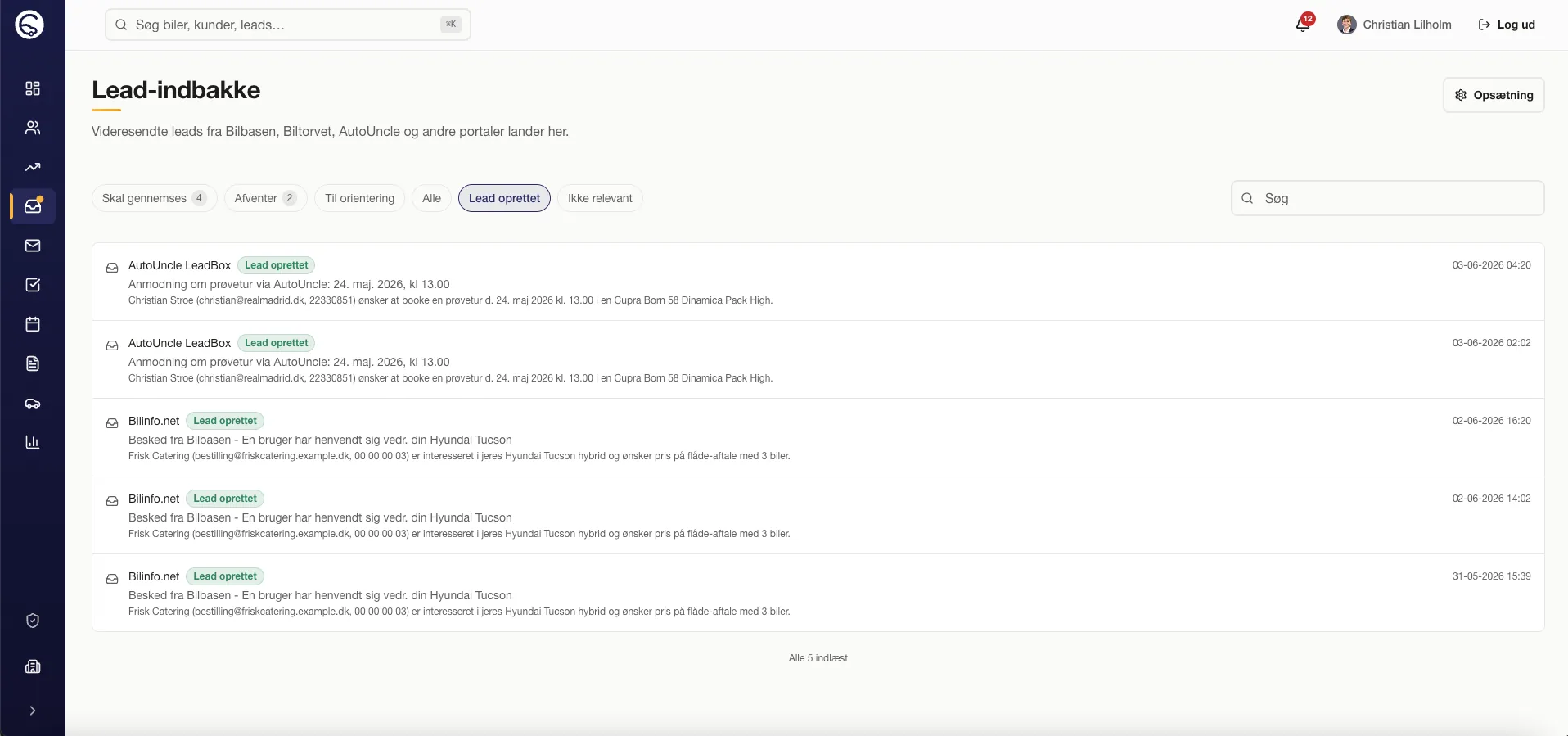The width and height of the screenshot is (1568, 736).
Task: Open the mail envelope icon in sidebar
Action: pyautogui.click(x=33, y=246)
